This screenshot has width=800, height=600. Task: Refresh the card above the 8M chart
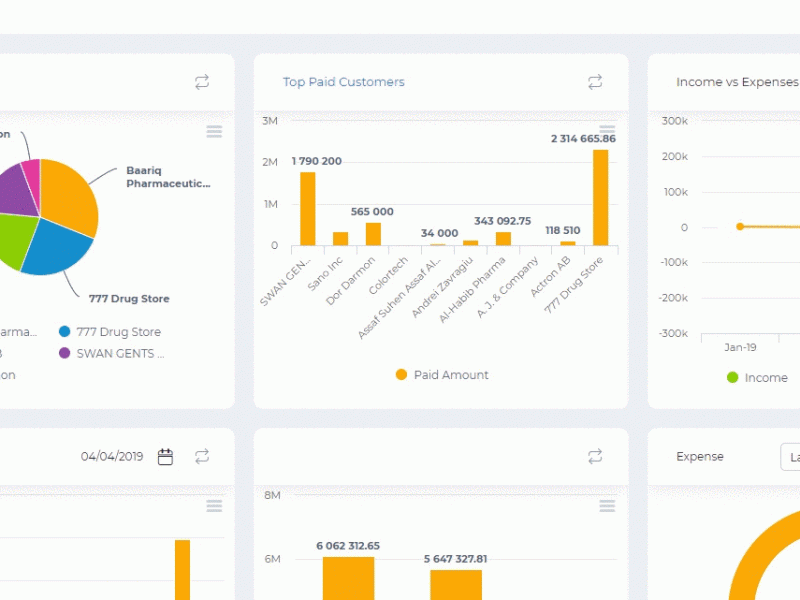coord(595,456)
